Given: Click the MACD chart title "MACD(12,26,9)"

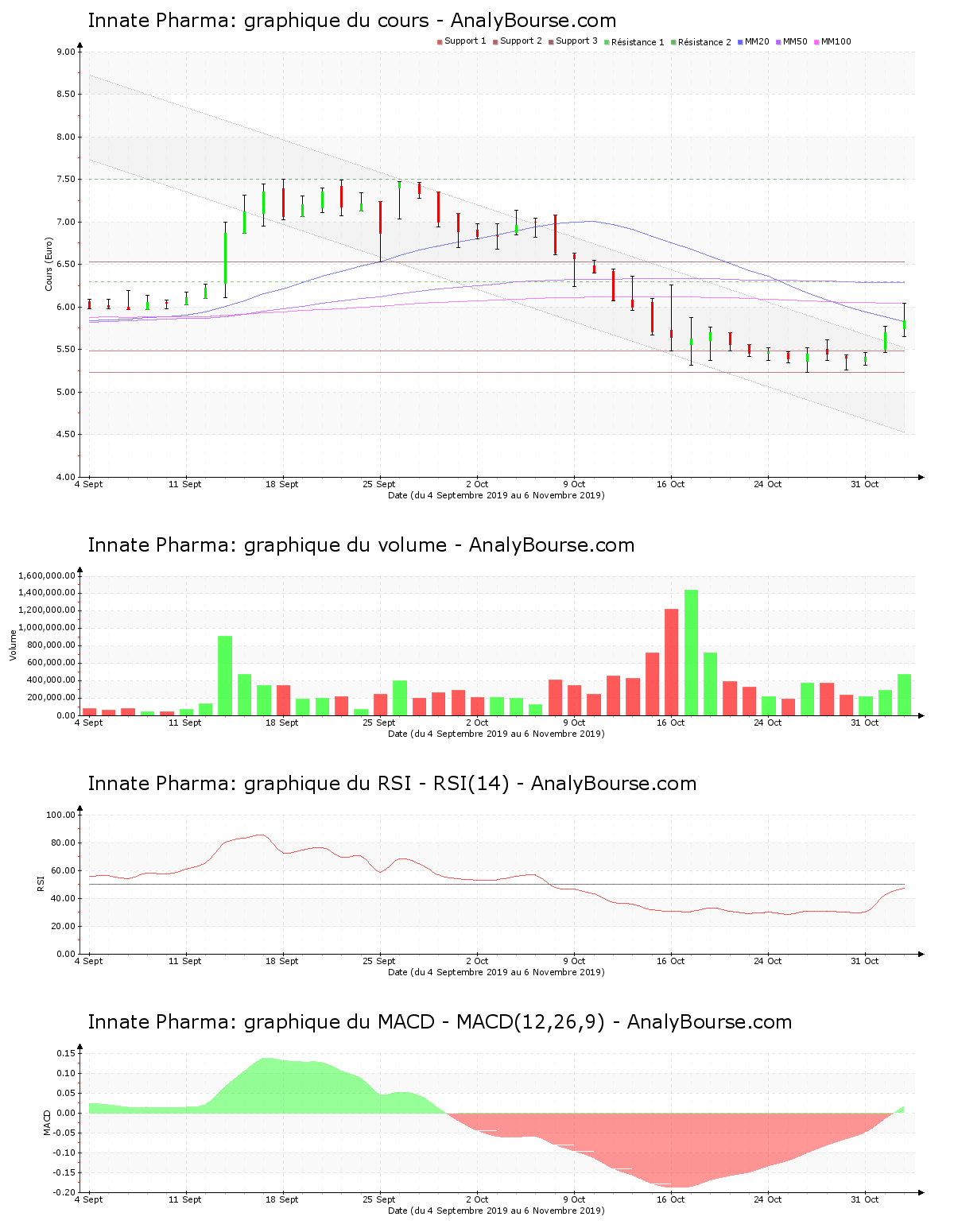Looking at the screenshot, I should click(x=530, y=1022).
